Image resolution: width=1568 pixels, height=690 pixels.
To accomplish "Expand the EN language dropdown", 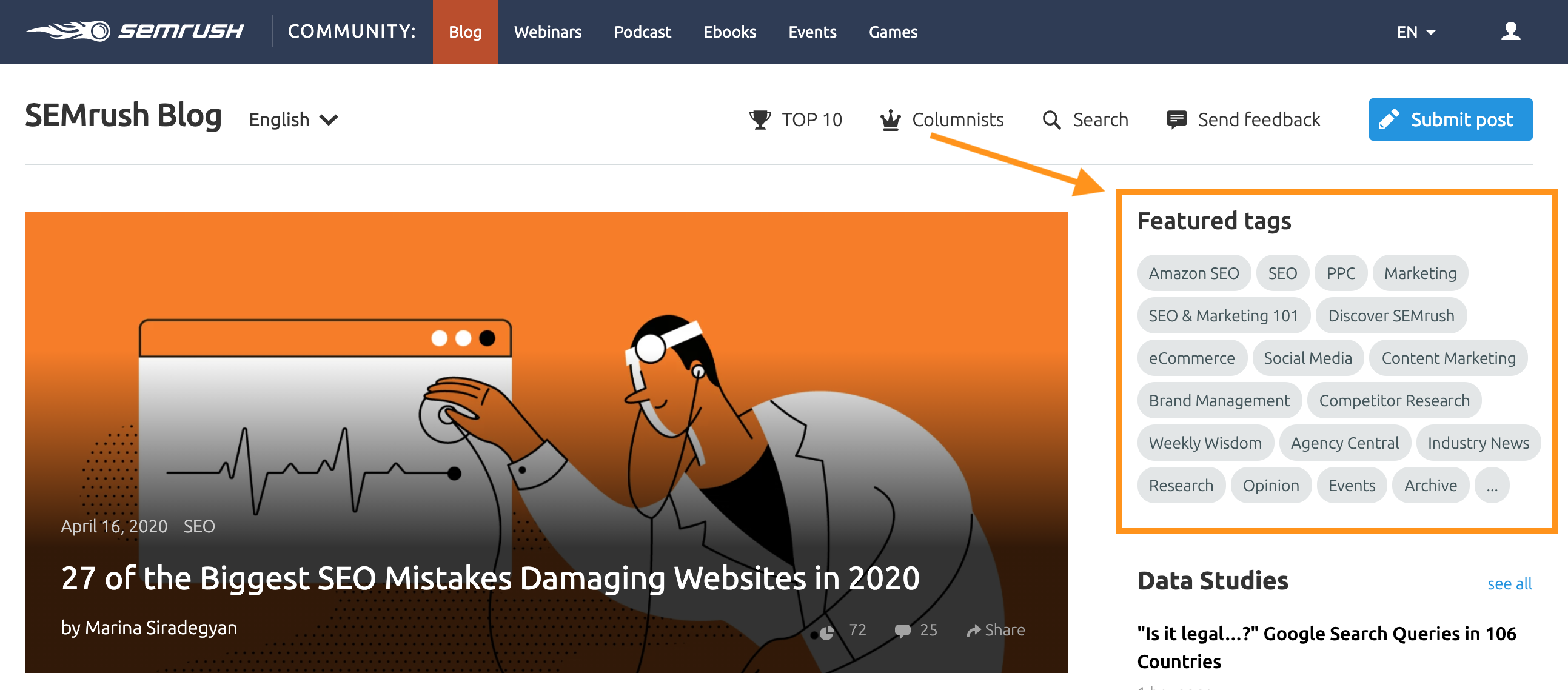I will click(x=1416, y=32).
